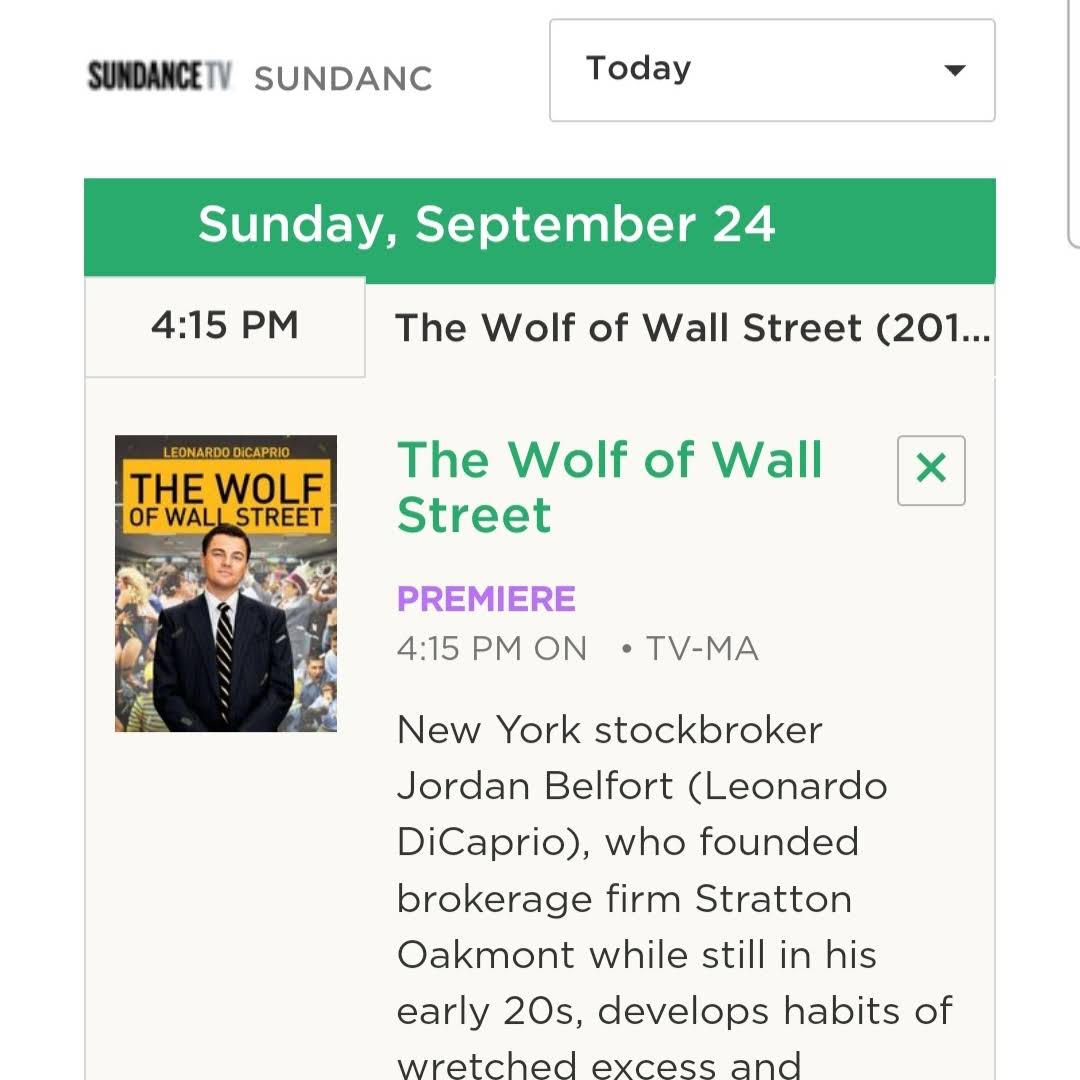This screenshot has height=1080, width=1080.
Task: Click the yellow title banner on poster
Action: (226, 500)
